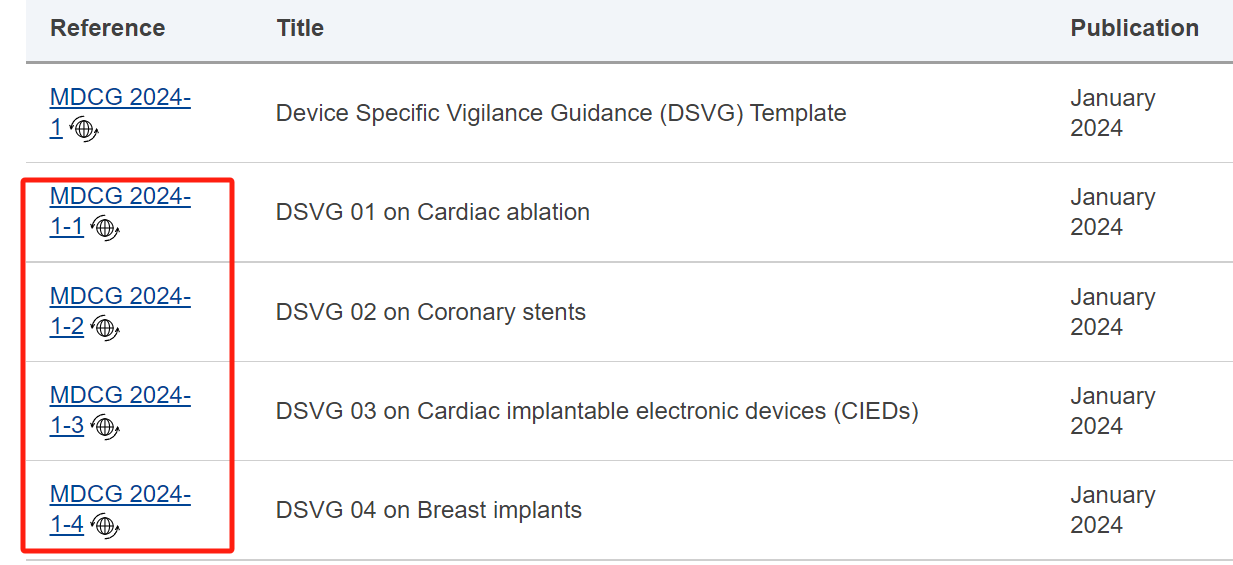Select the DSVG Template title text
The width and height of the screenshot is (1233, 565).
tap(561, 113)
